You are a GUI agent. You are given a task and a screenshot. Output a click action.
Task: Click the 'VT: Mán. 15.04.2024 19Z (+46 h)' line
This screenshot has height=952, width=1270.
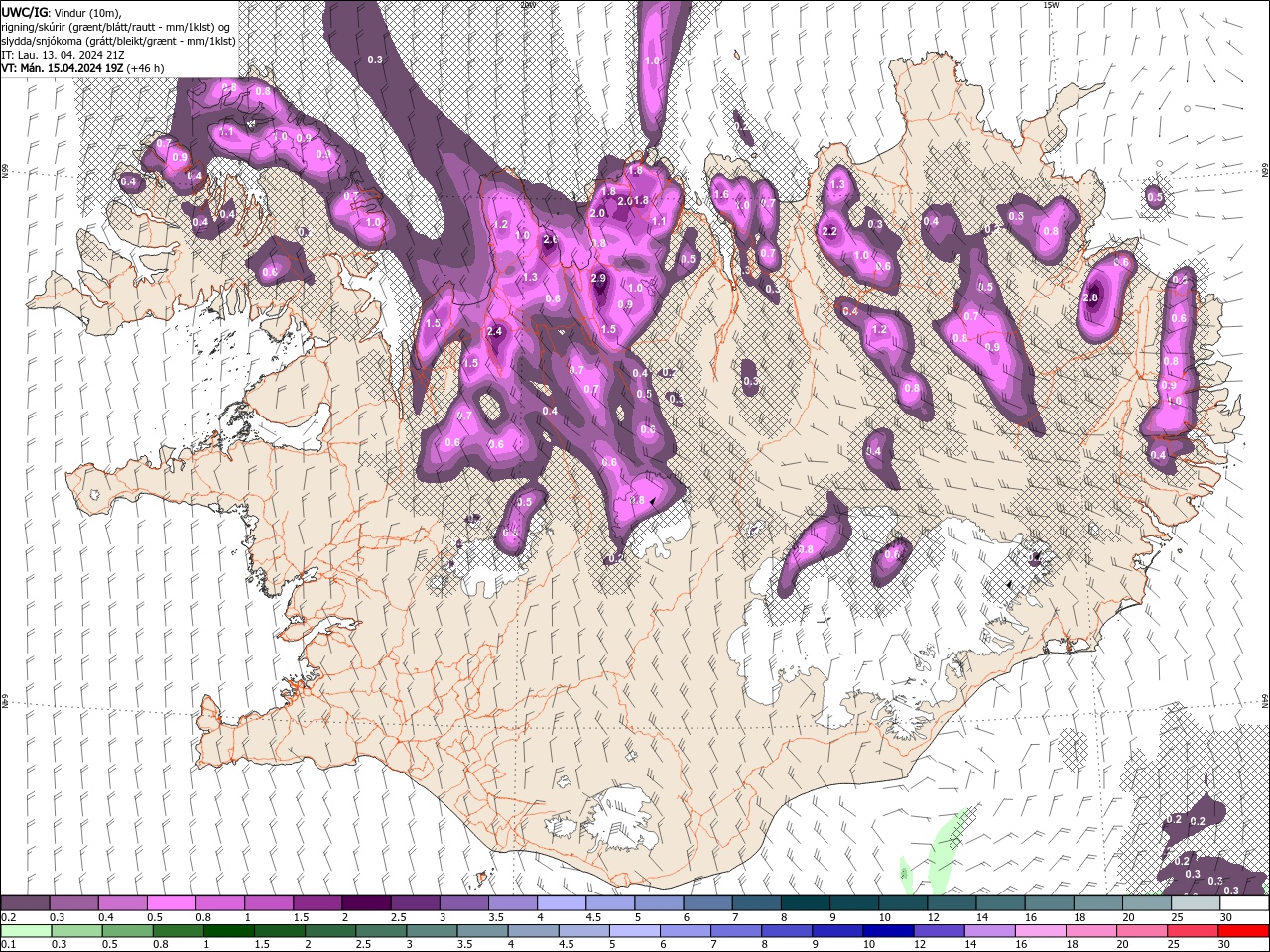[83, 67]
